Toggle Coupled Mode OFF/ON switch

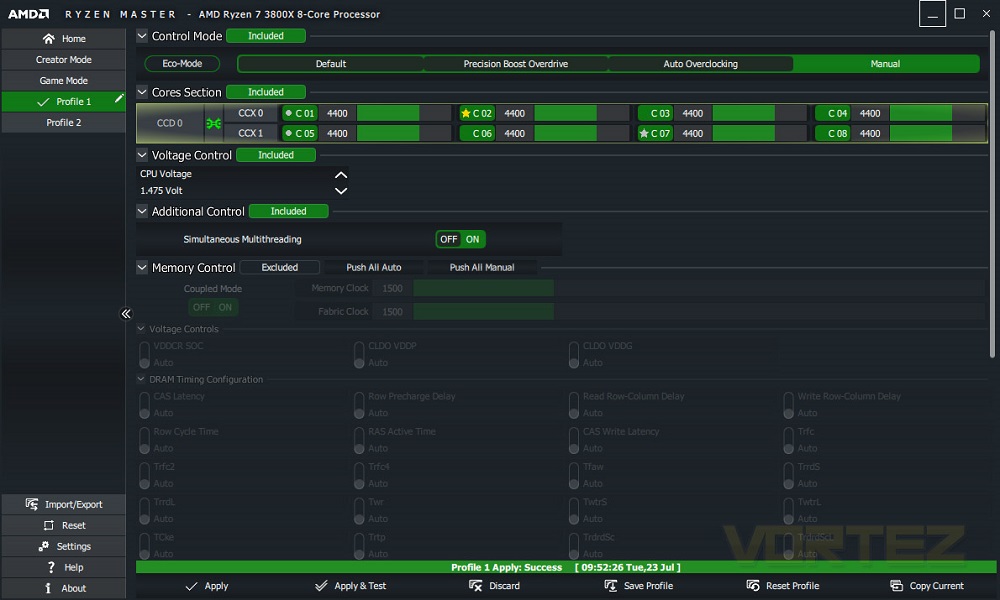point(213,307)
